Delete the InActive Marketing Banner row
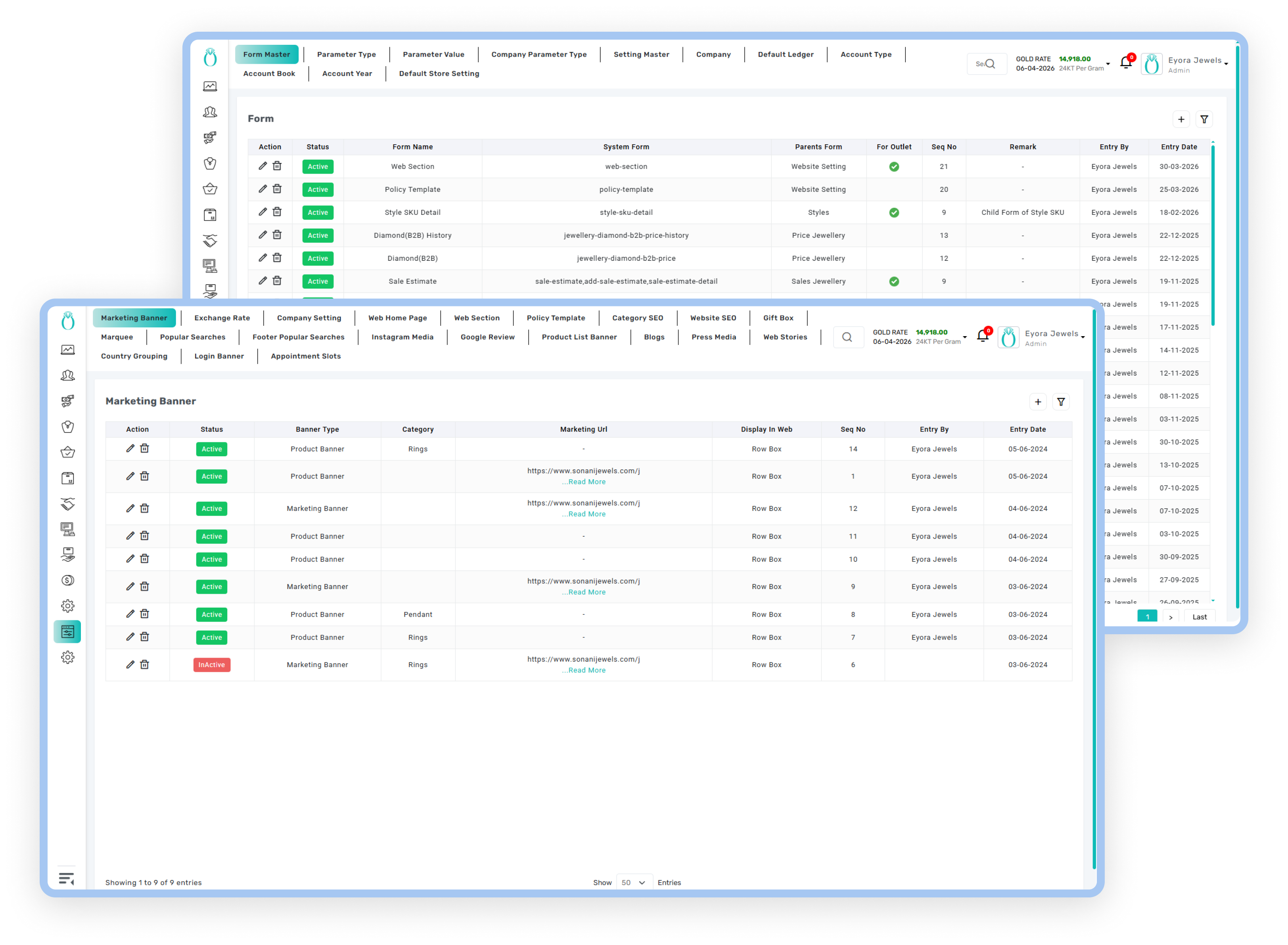 (x=144, y=664)
